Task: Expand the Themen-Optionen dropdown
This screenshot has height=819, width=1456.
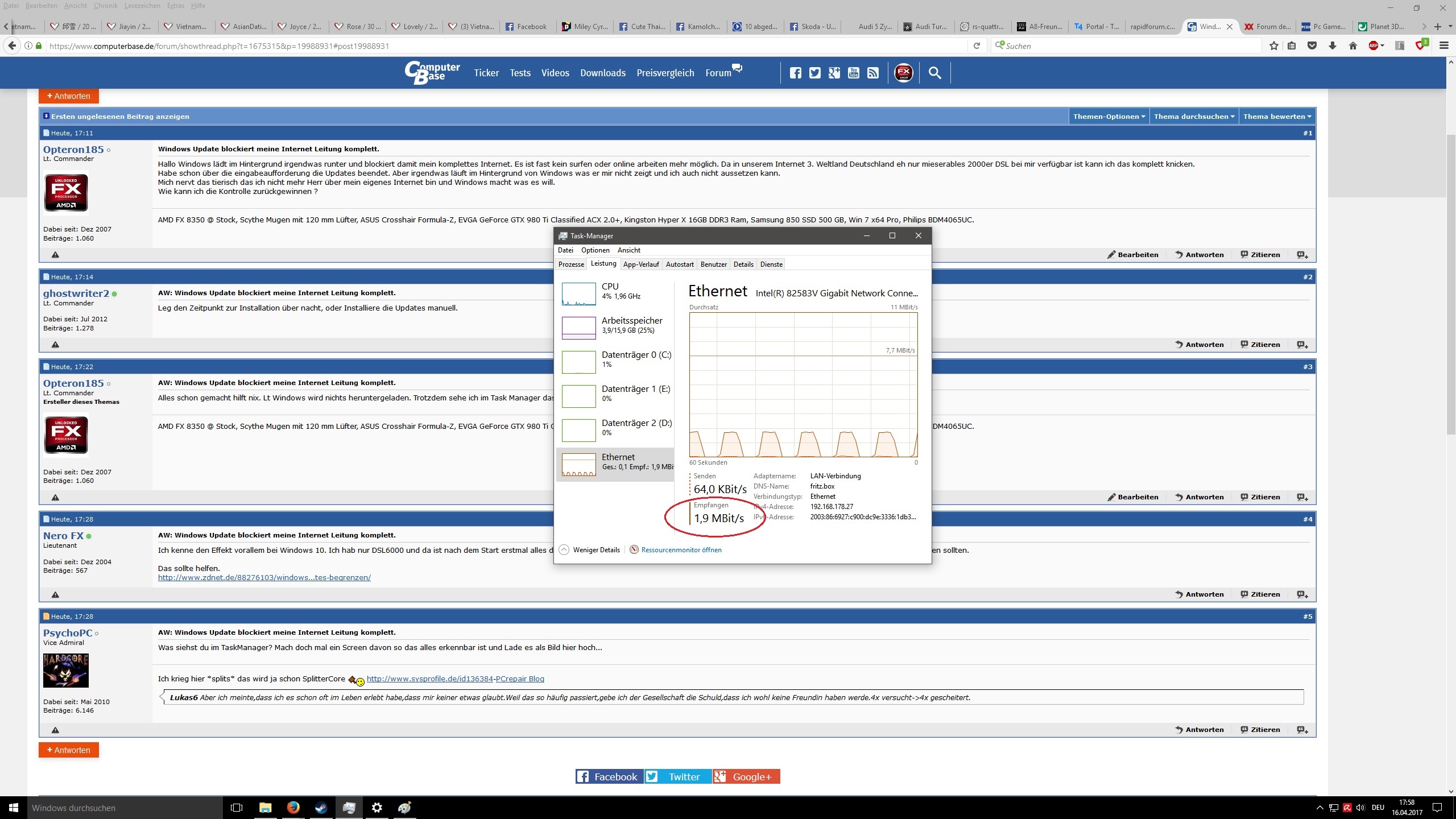Action: [1108, 117]
